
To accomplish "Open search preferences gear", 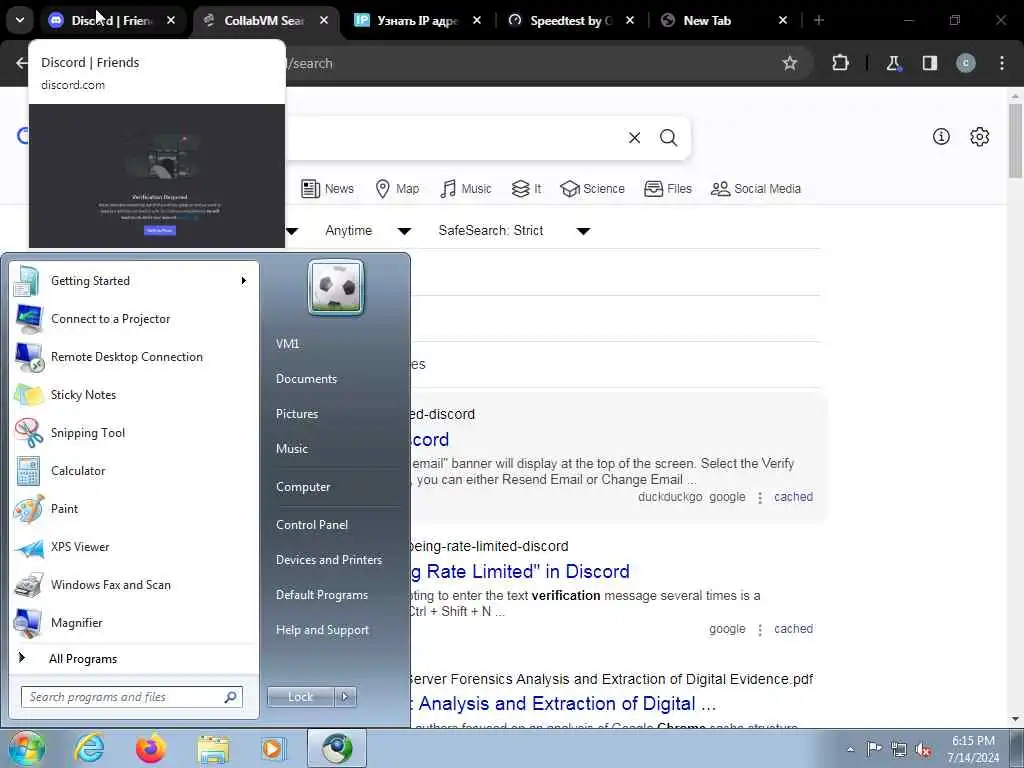I will [980, 136].
